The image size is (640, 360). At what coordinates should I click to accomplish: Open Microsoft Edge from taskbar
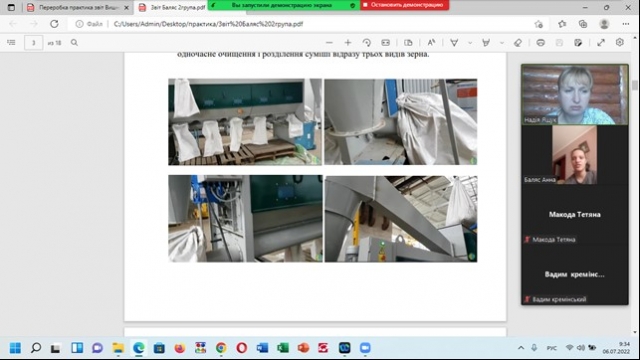[139, 348]
